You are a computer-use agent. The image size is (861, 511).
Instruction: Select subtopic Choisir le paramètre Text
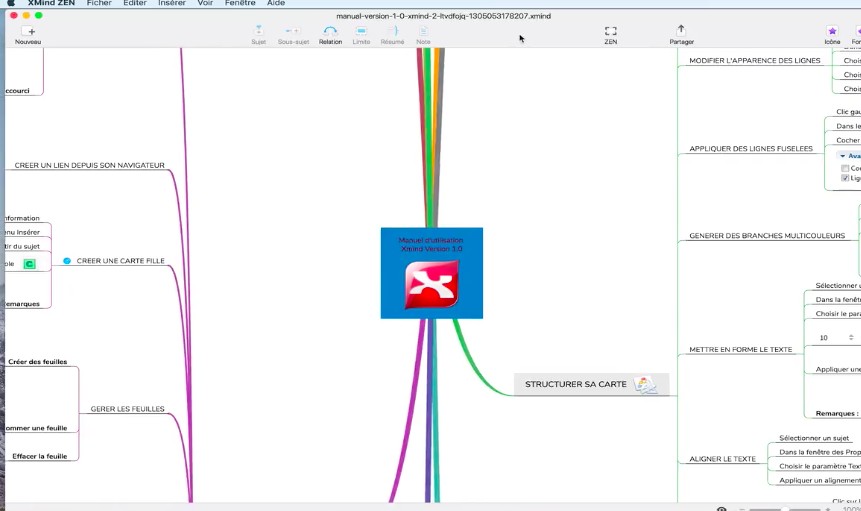click(820, 466)
